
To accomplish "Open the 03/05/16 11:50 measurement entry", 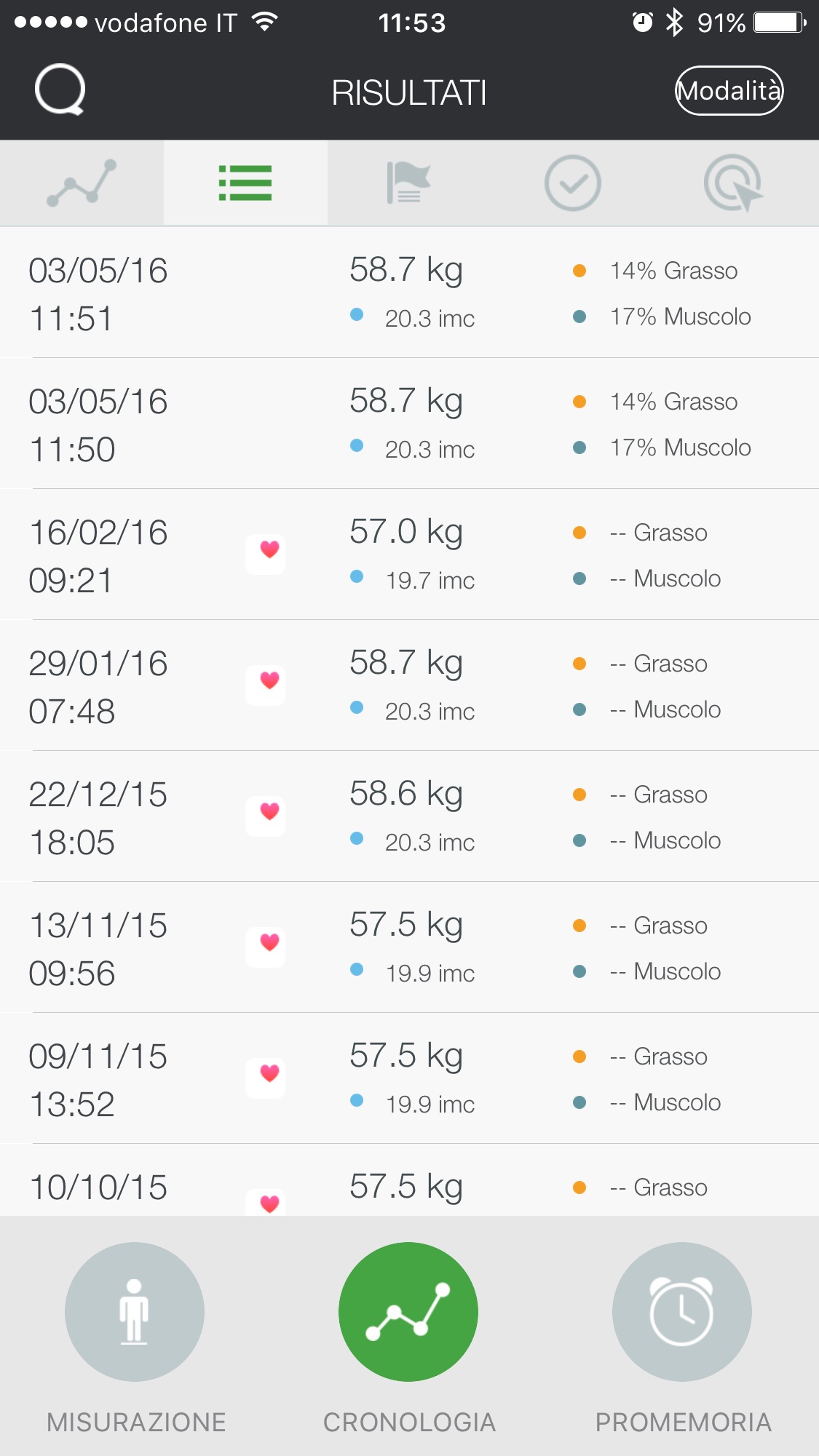I will point(409,423).
